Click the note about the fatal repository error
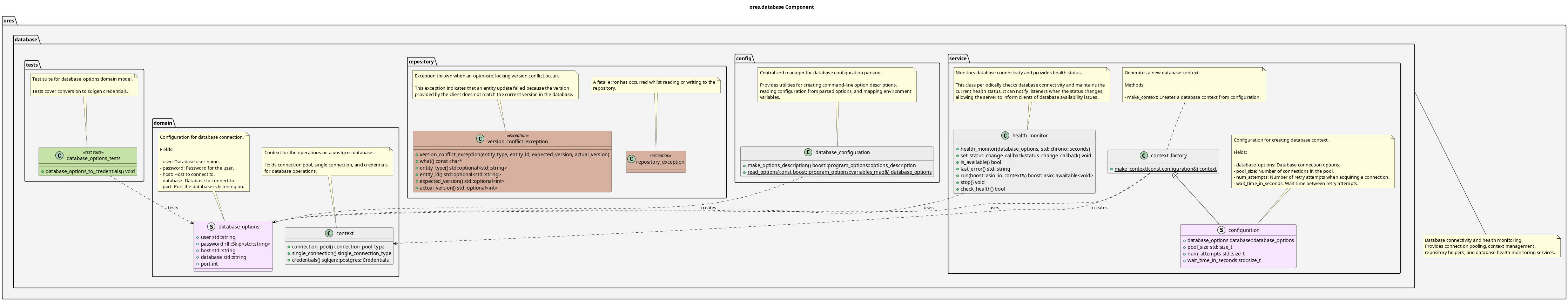The image size is (1568, 301). [x=655, y=85]
